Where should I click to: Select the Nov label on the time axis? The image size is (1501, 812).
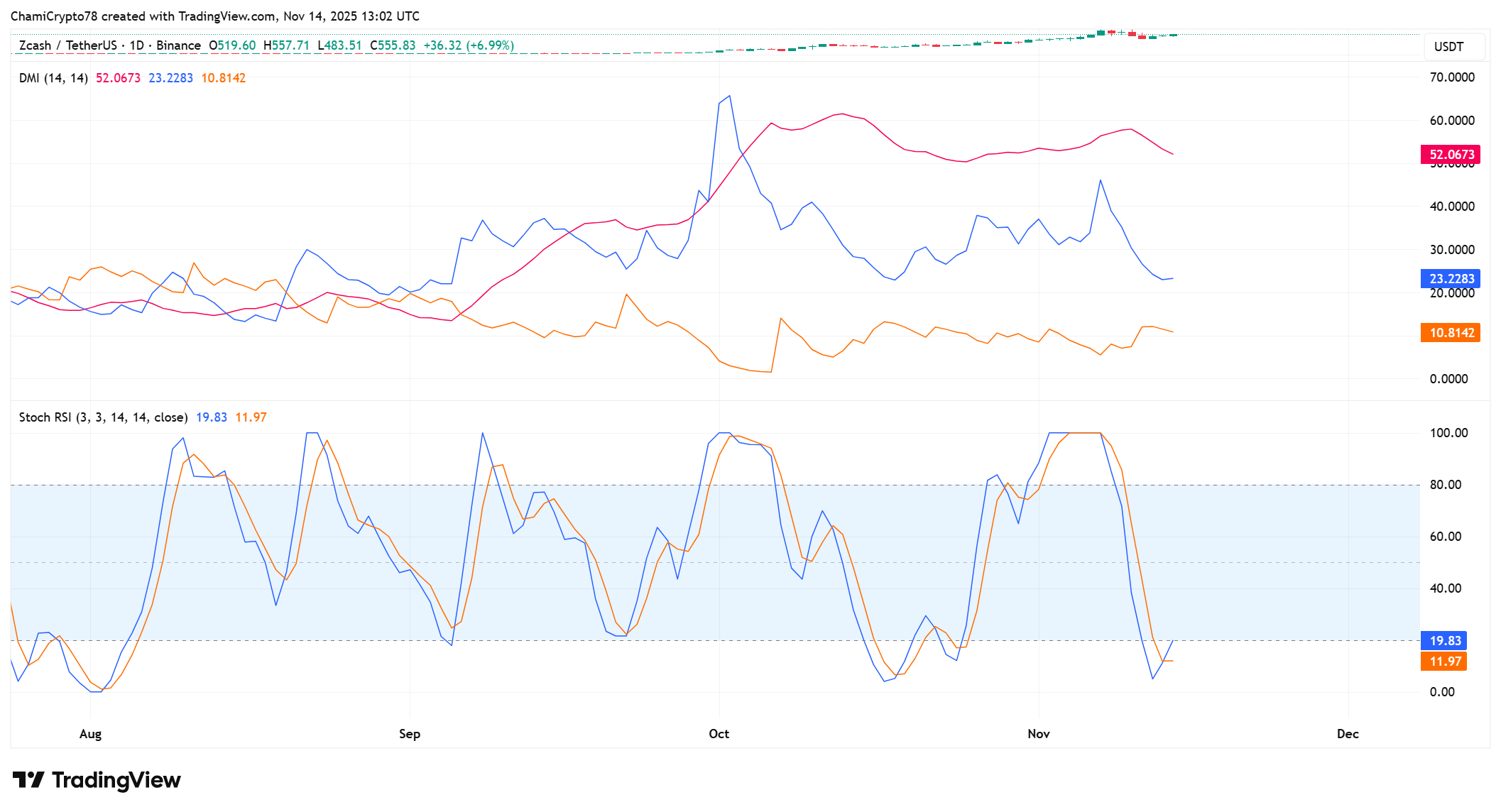[x=1039, y=734]
